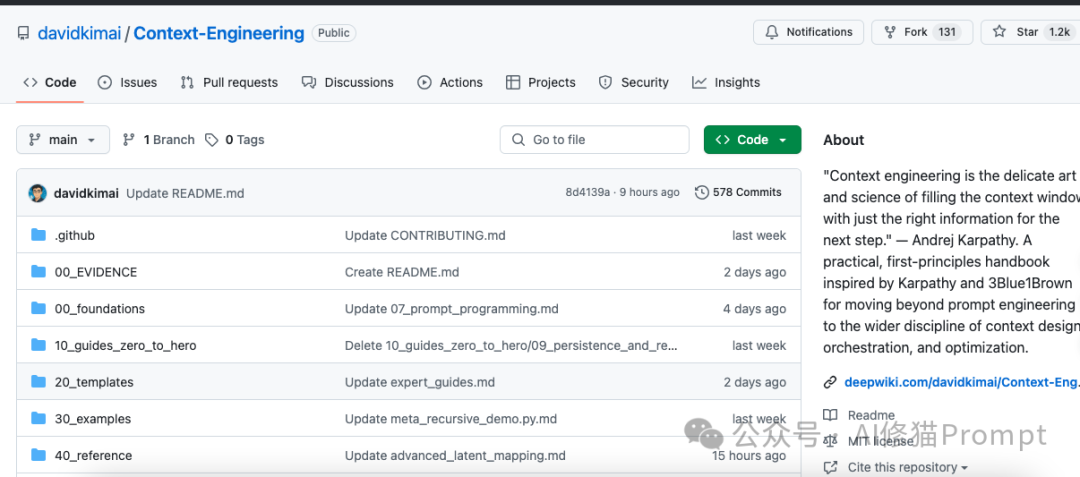
Task: Click the repository book icon beside davidkimai
Action: (x=24, y=32)
